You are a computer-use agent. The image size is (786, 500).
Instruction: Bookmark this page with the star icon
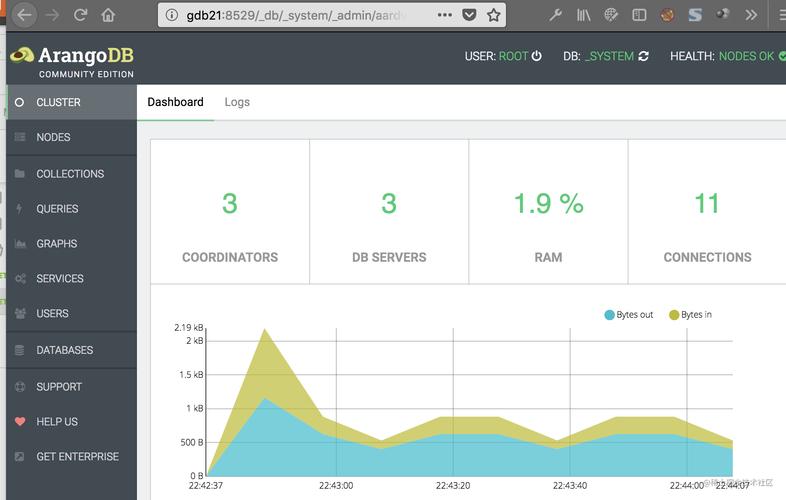click(494, 15)
